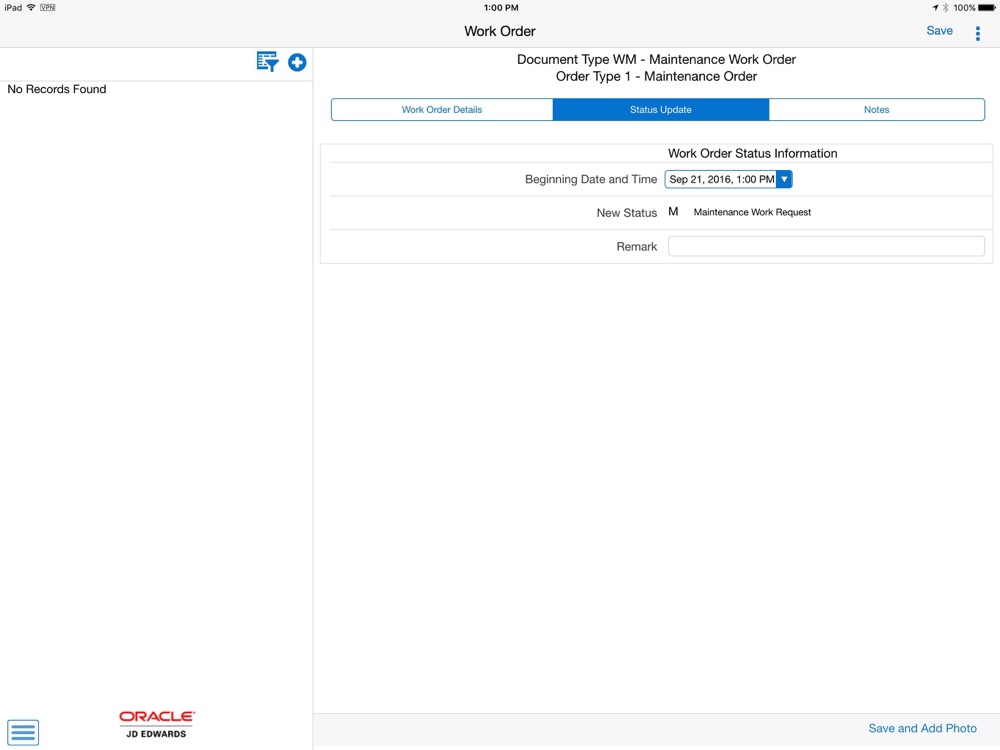Tap the Bluetooth status icon
This screenshot has width=1000, height=750.
click(946, 8)
